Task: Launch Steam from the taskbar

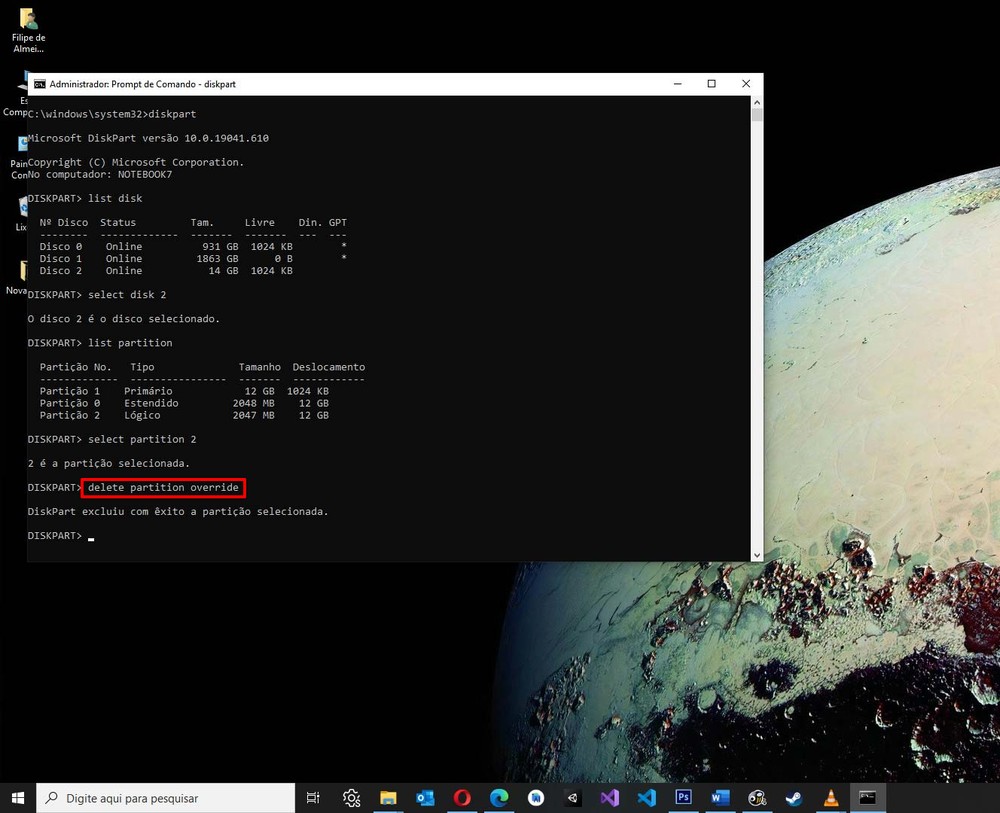Action: pos(794,798)
